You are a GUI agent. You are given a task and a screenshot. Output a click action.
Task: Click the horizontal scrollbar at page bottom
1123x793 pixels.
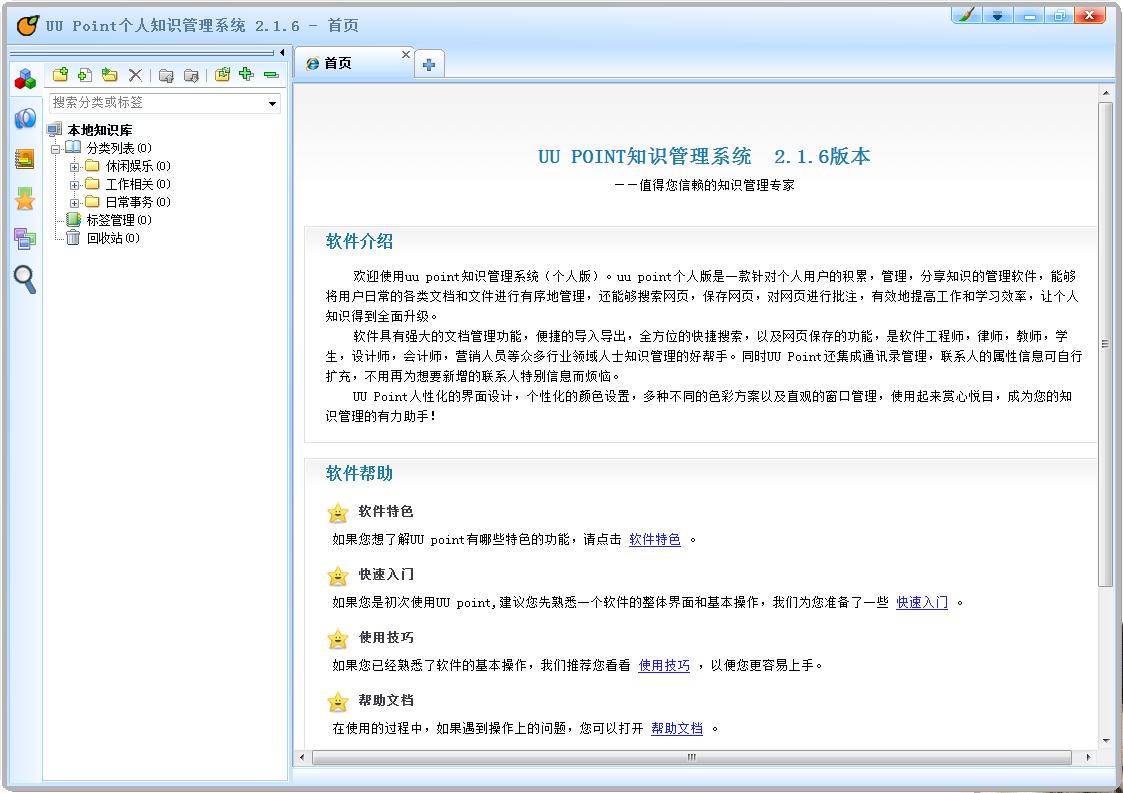[x=690, y=758]
